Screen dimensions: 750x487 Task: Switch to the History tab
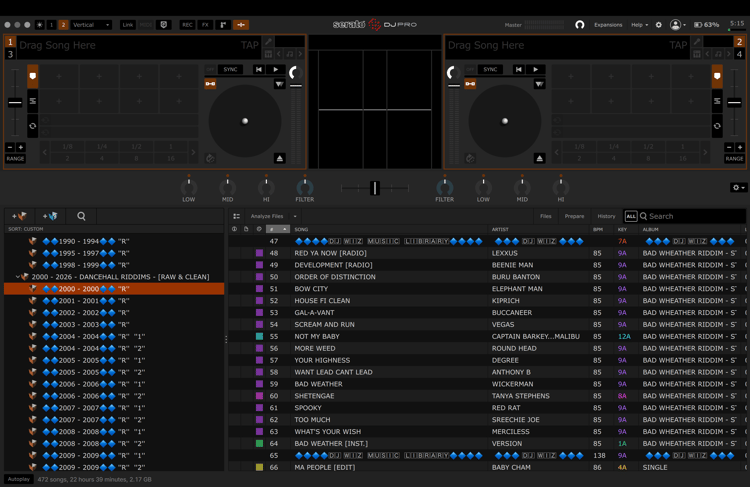606,216
